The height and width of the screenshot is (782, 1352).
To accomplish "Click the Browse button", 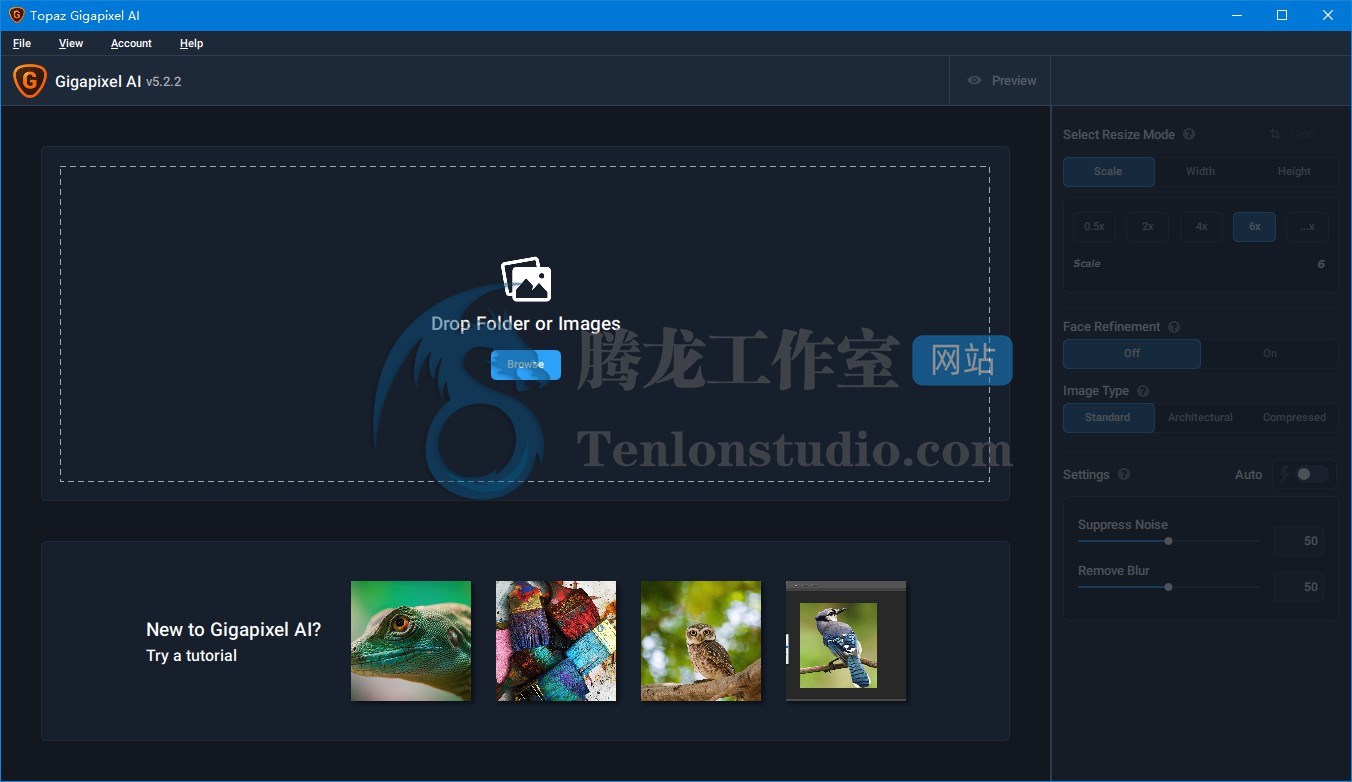I will 526,365.
